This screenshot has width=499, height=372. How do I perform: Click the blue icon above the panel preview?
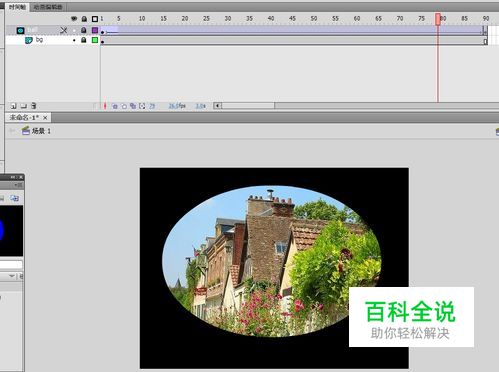(x=14, y=198)
